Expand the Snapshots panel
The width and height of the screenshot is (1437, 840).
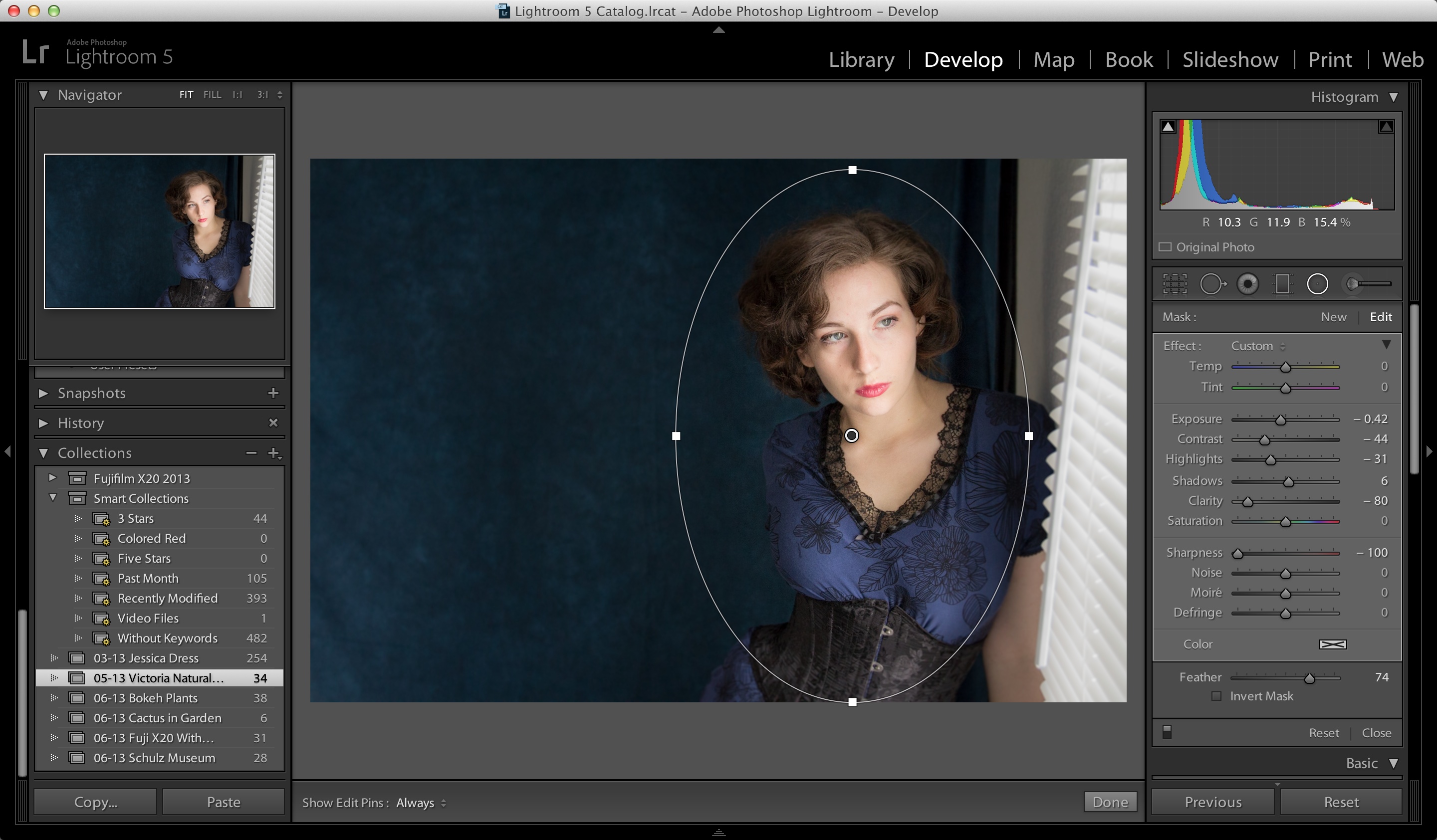[47, 392]
